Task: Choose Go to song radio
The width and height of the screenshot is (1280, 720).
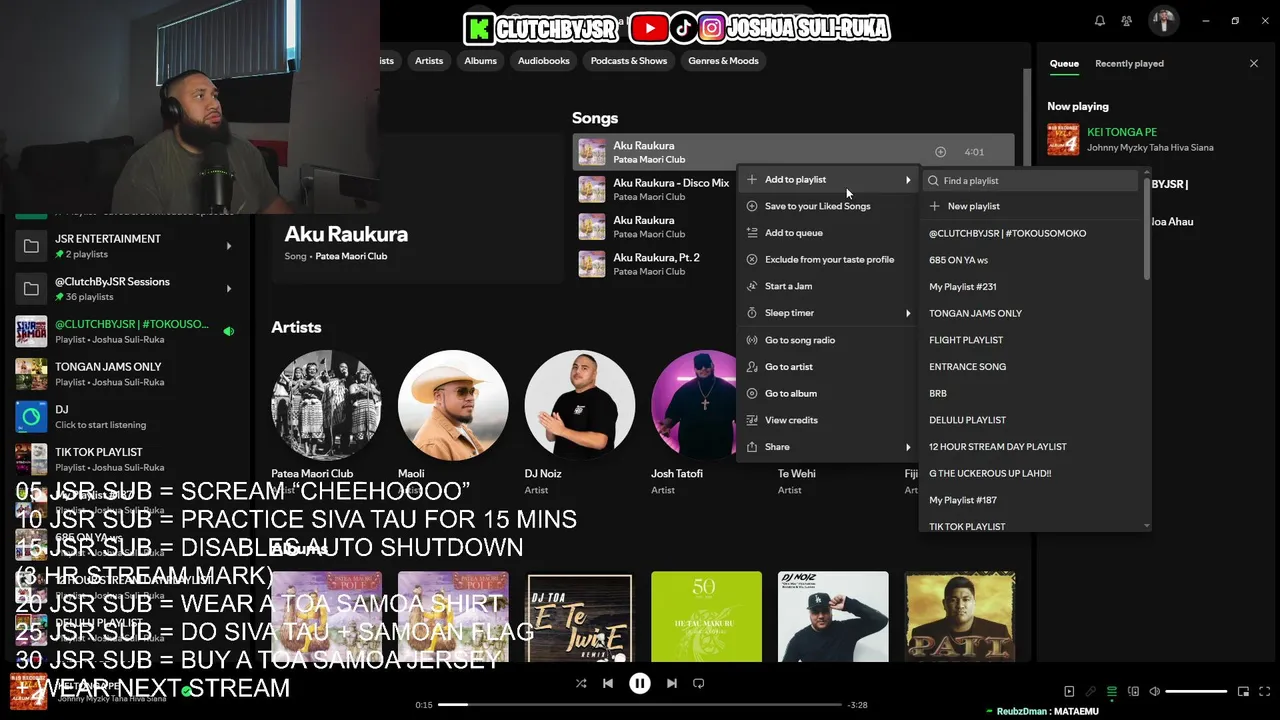Action: pos(828,340)
